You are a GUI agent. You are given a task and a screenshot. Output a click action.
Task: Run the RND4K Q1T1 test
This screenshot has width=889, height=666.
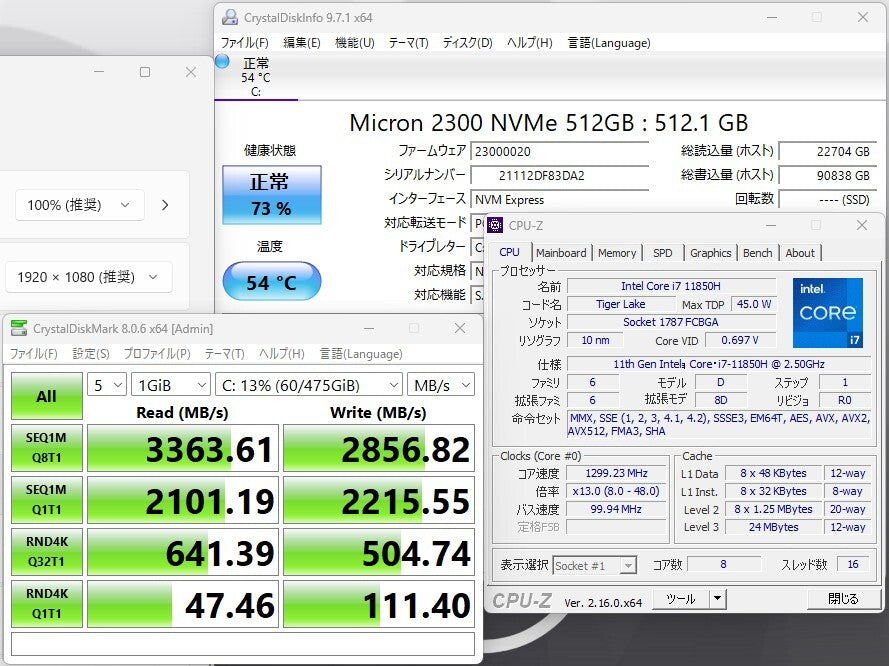[x=46, y=604]
